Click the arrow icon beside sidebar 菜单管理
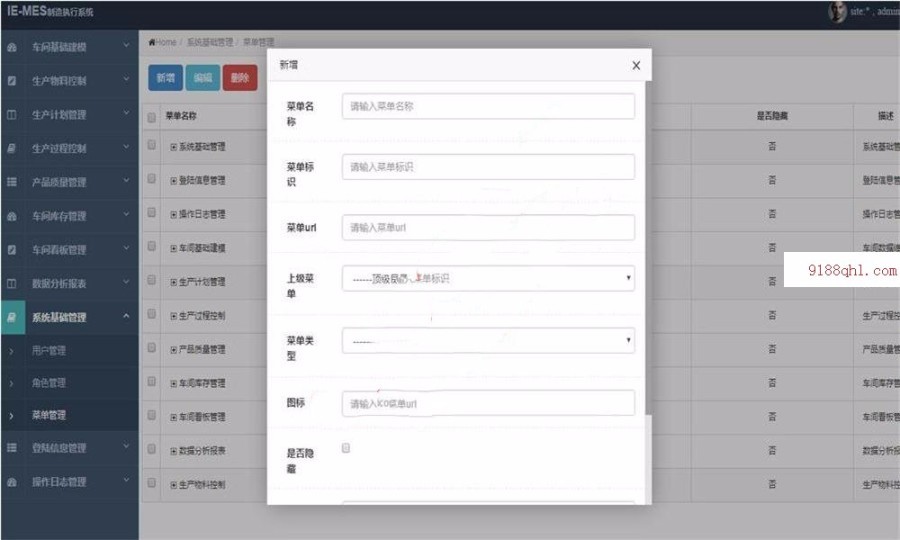This screenshot has width=900, height=540. point(11,415)
